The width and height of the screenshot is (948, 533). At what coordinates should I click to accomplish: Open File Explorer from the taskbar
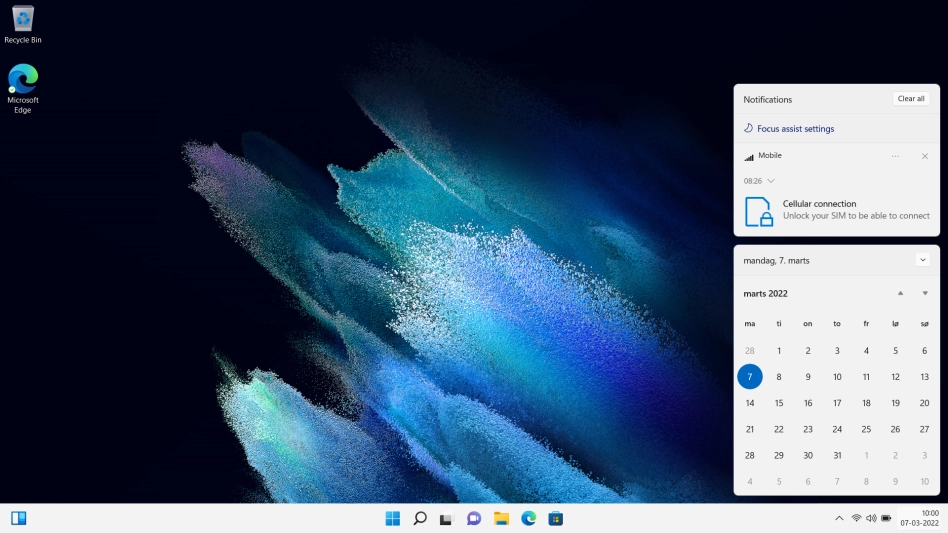pyautogui.click(x=501, y=518)
